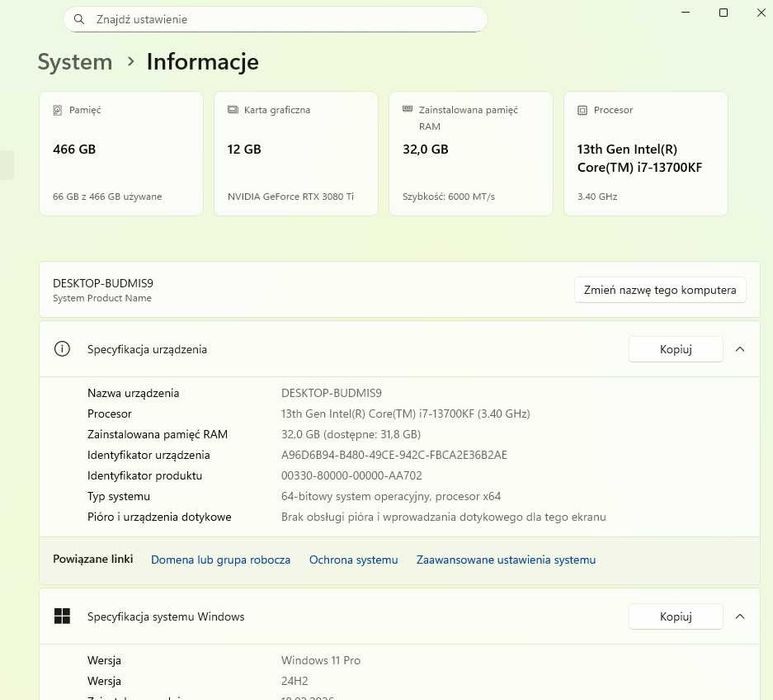Screen dimensions: 773x700
Task: Click the search magnifier icon
Action: click(x=78, y=19)
